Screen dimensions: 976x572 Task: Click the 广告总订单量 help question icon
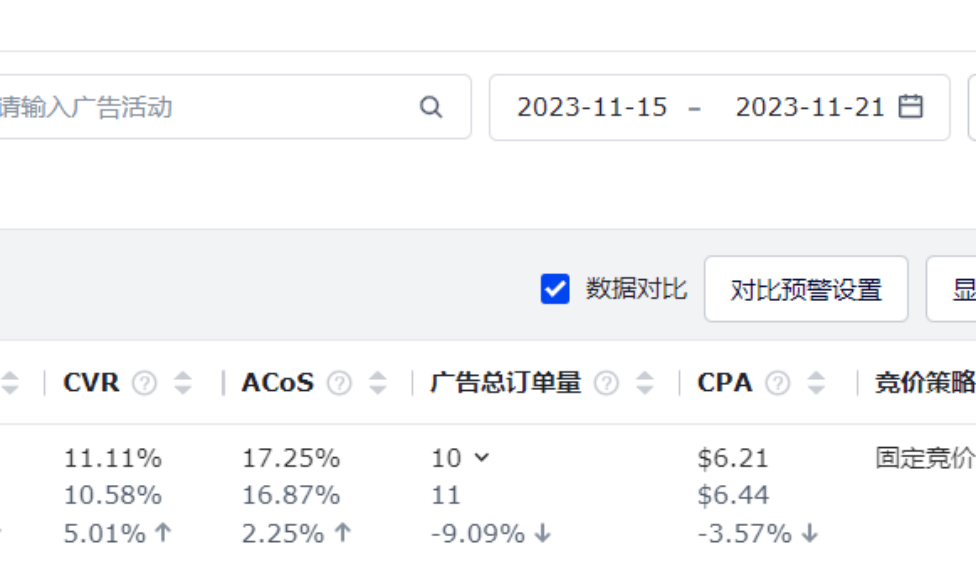[607, 383]
